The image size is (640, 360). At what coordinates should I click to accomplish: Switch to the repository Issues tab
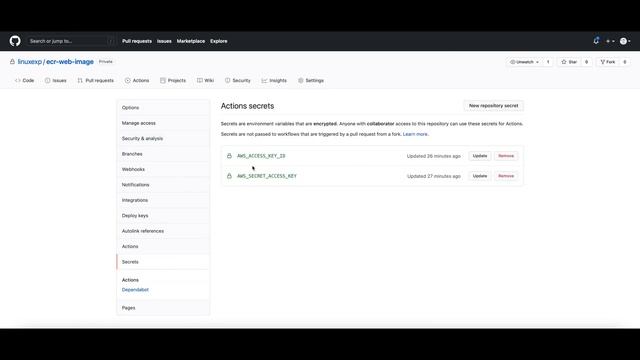tap(56, 80)
